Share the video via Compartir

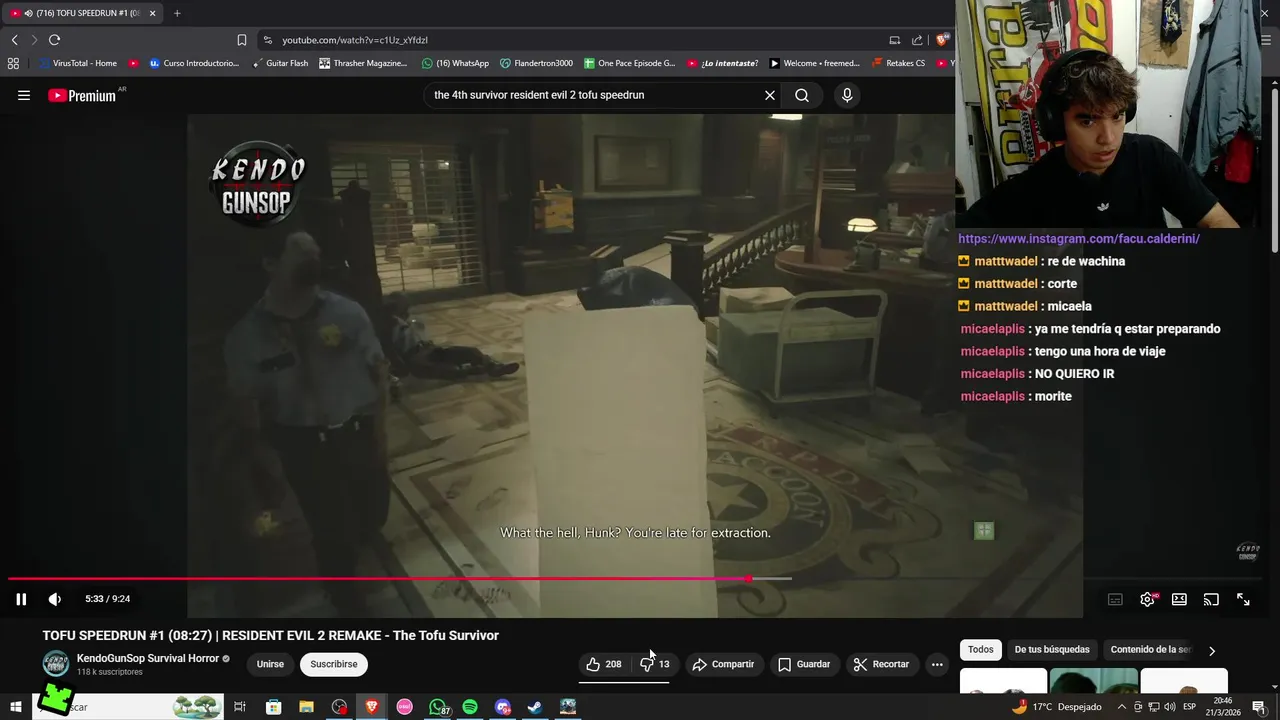(x=723, y=664)
